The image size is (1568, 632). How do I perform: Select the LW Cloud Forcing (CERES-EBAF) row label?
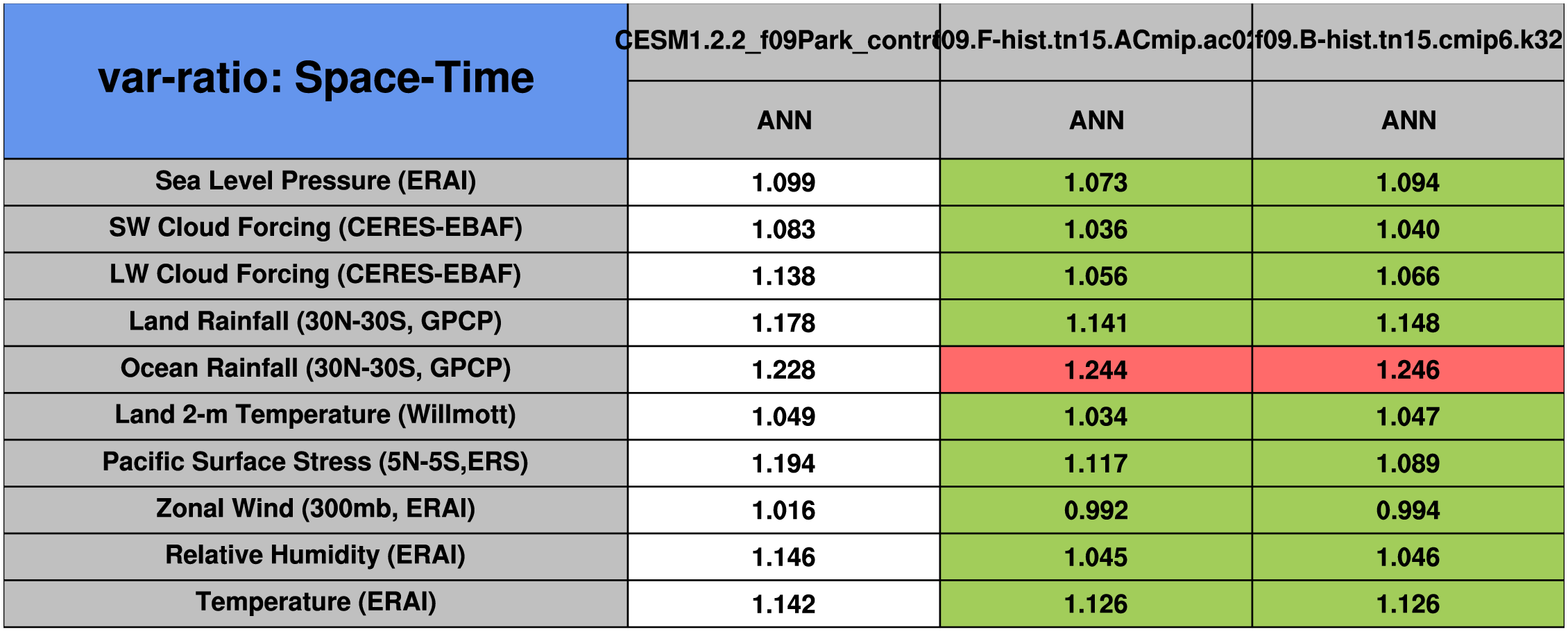click(316, 275)
